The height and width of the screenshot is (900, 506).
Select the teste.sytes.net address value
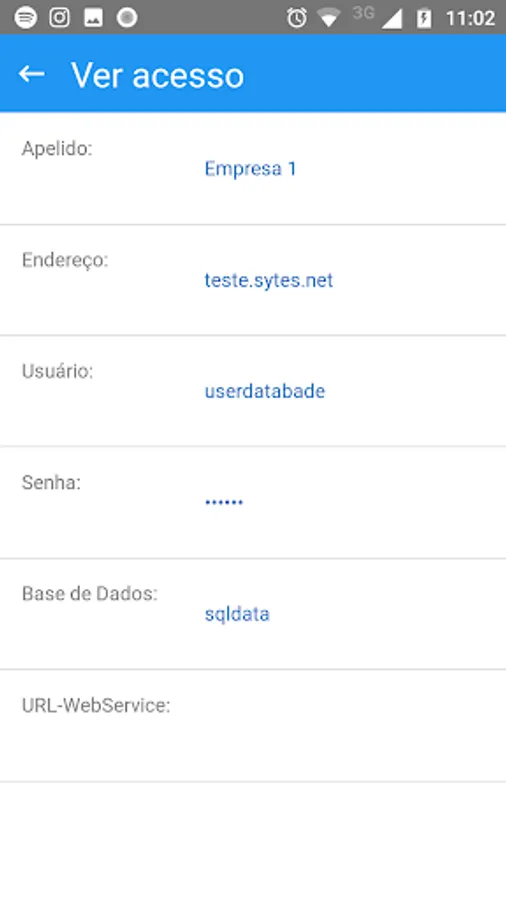tap(268, 280)
